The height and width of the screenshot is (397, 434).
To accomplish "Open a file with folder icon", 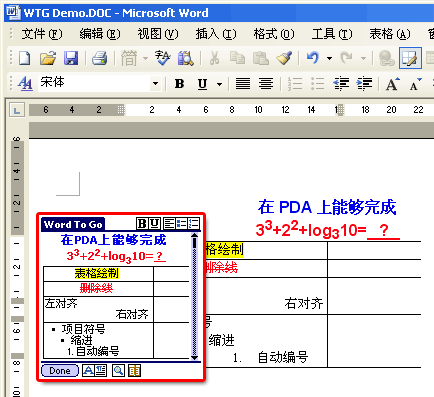I will click(48, 58).
